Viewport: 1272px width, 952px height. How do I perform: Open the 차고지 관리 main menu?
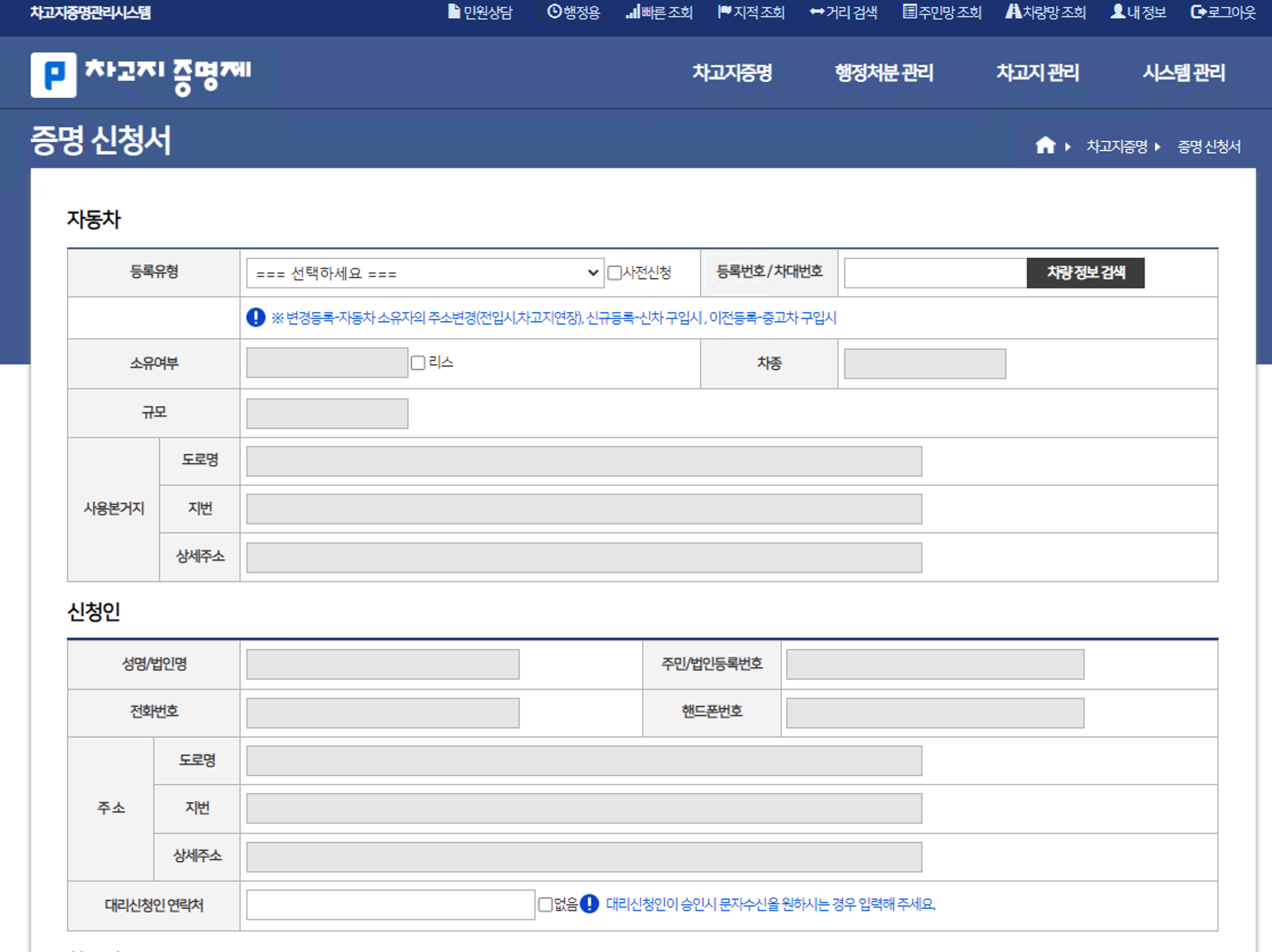[x=1037, y=73]
